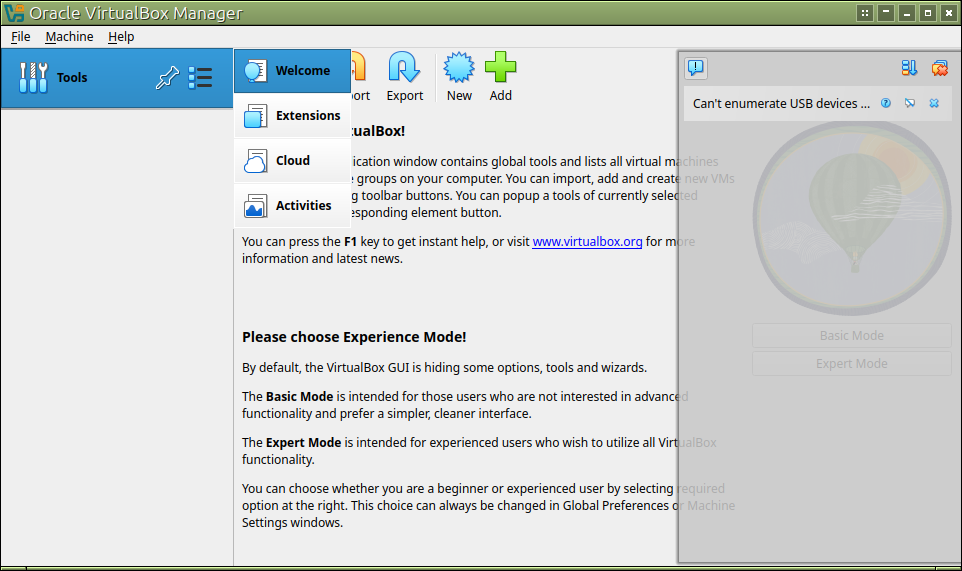Select Extensions in the tools popup

click(292, 116)
